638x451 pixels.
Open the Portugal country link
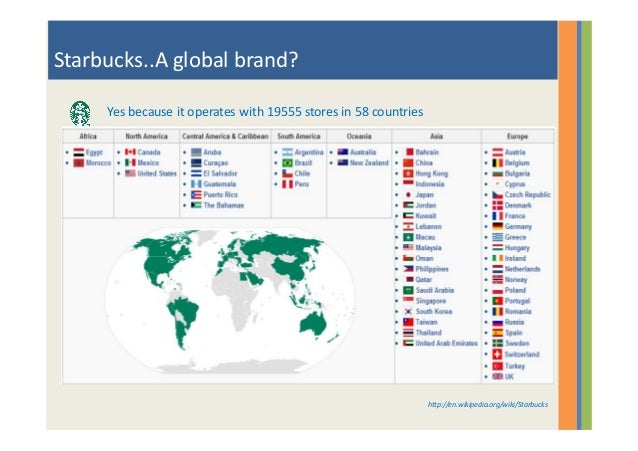click(517, 301)
